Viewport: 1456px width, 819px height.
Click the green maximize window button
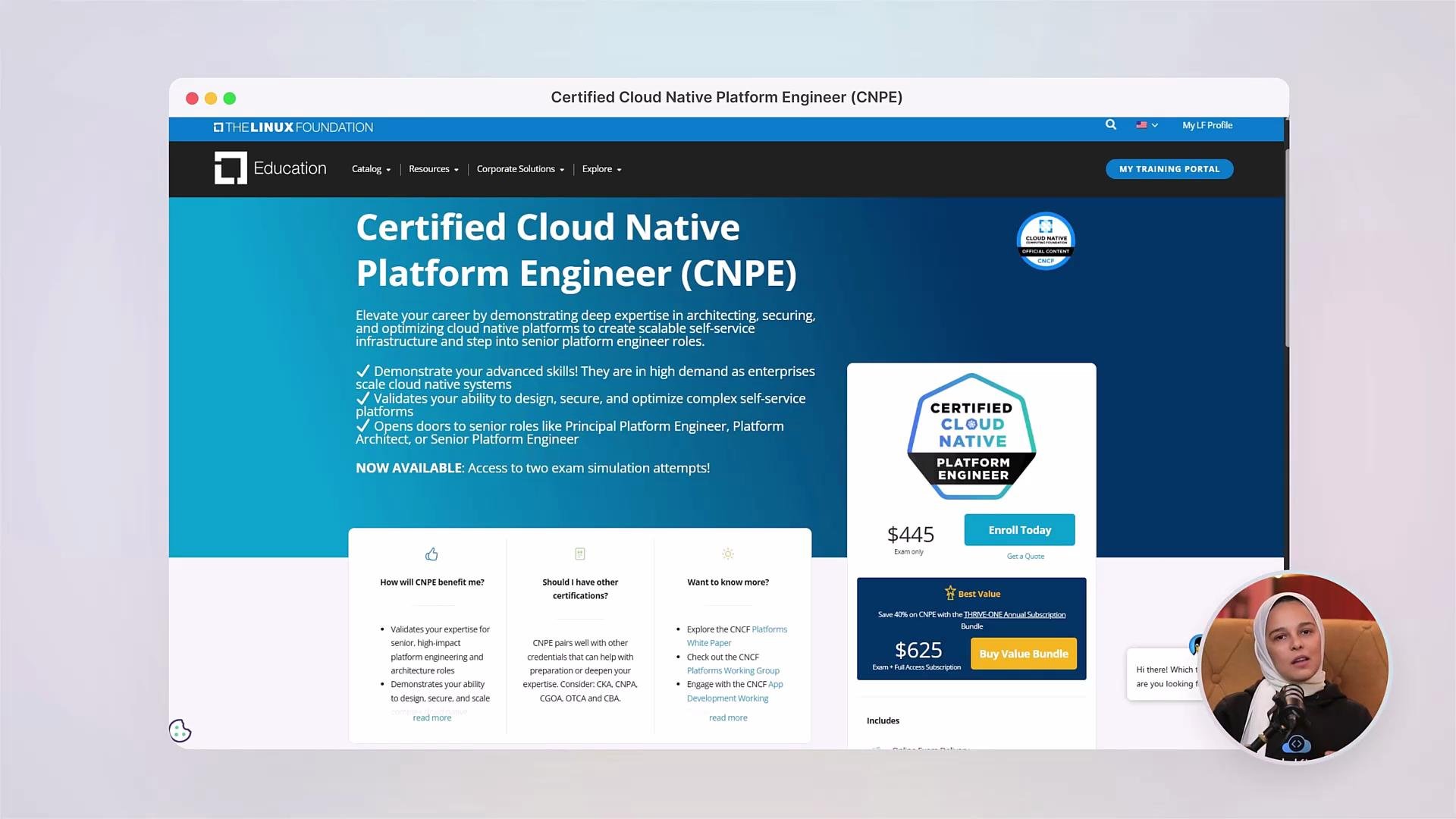[x=230, y=99]
